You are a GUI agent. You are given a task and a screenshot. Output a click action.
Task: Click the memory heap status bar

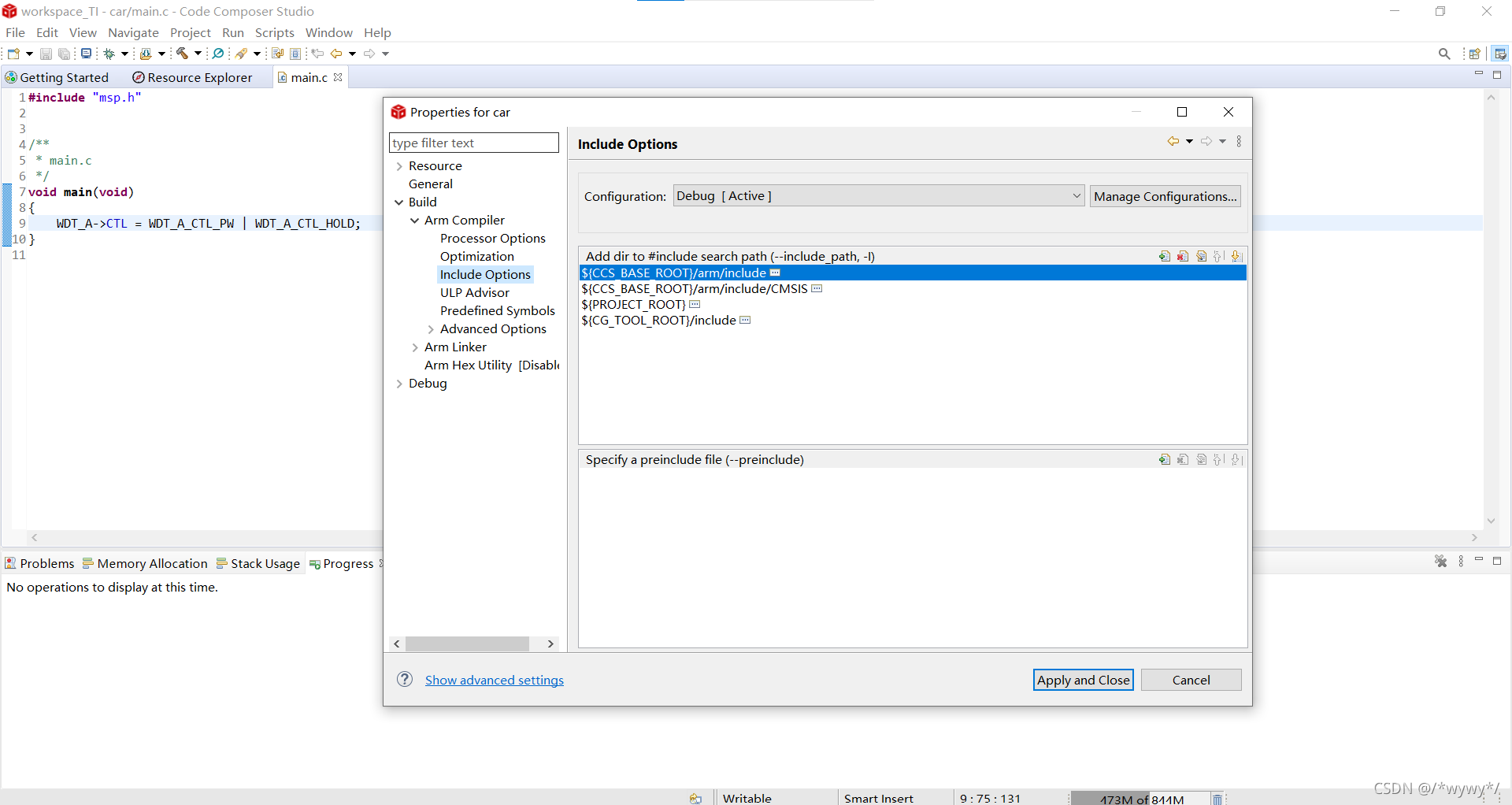click(1140, 799)
